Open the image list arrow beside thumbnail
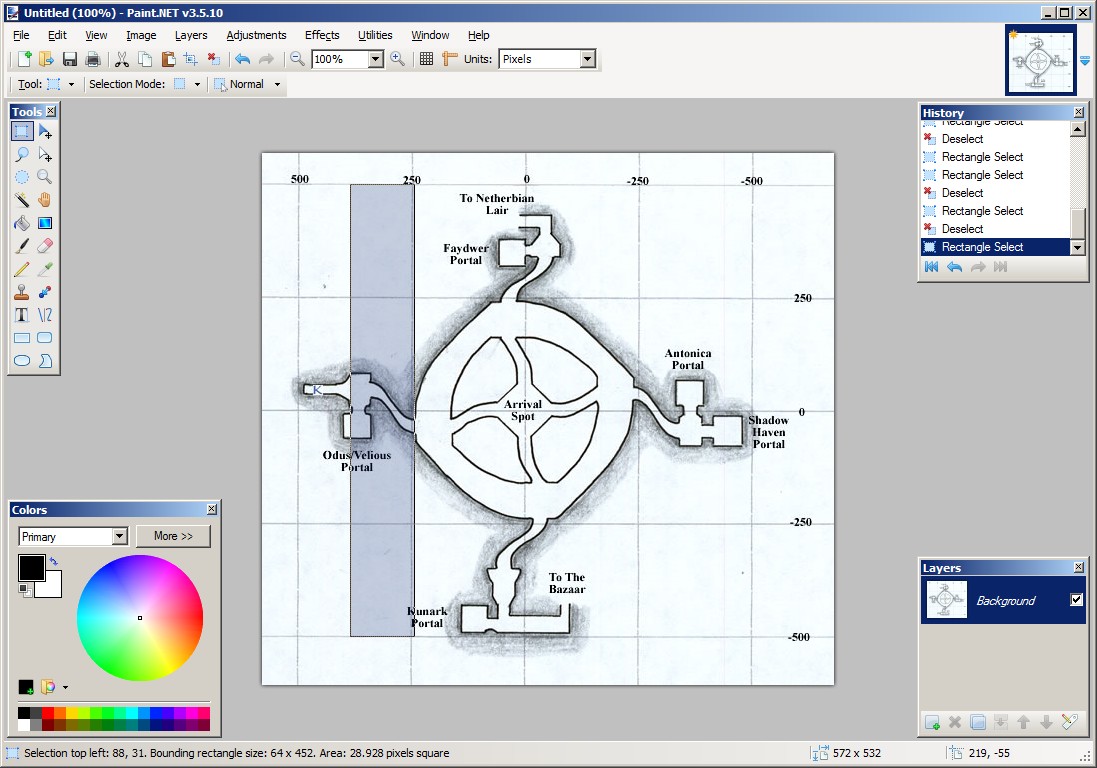Image resolution: width=1097 pixels, height=768 pixels. coord(1084,62)
